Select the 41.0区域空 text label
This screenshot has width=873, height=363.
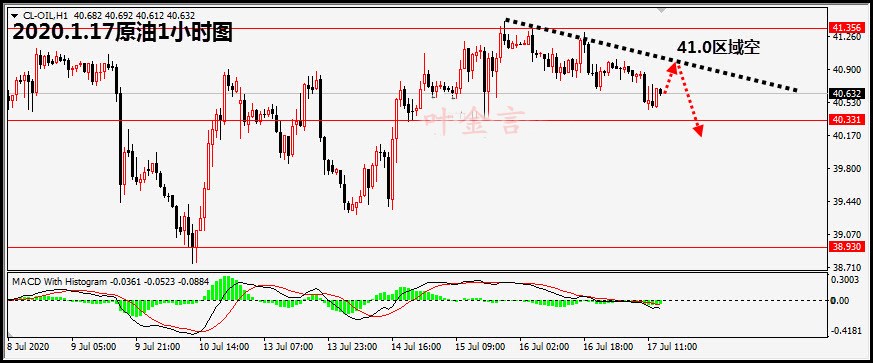pyautogui.click(x=718, y=48)
